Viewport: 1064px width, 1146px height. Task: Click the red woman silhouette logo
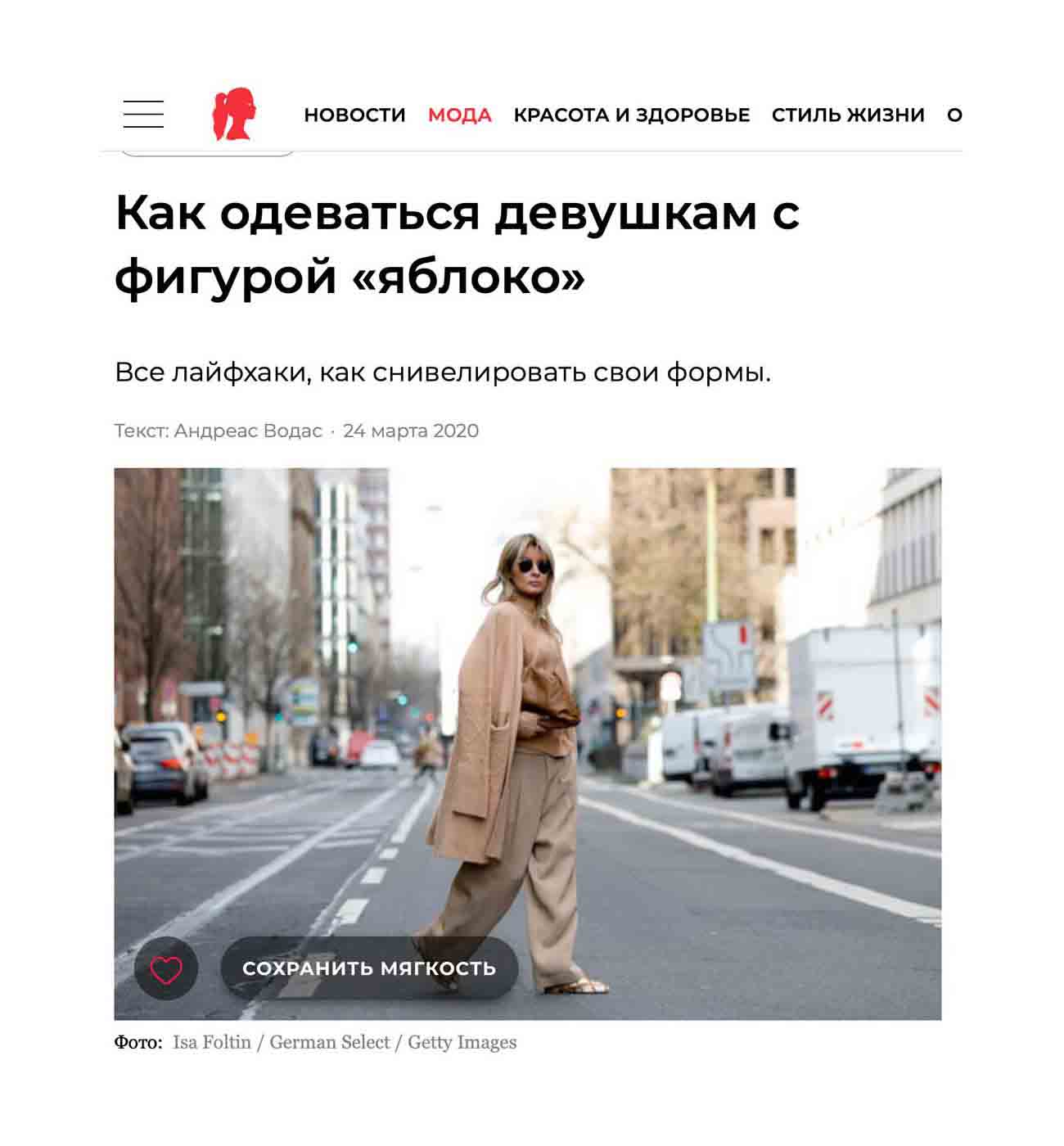[x=234, y=114]
